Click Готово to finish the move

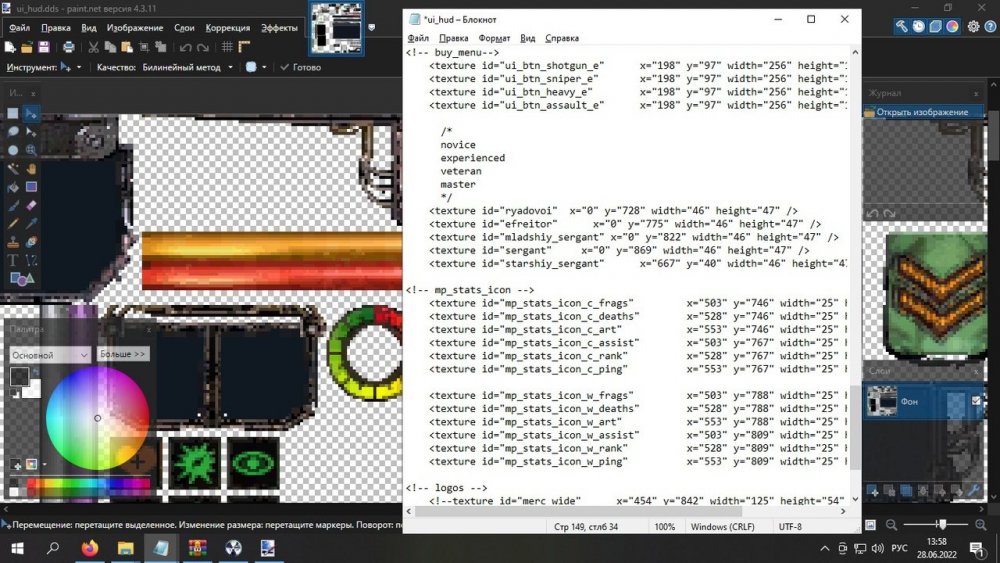click(300, 67)
